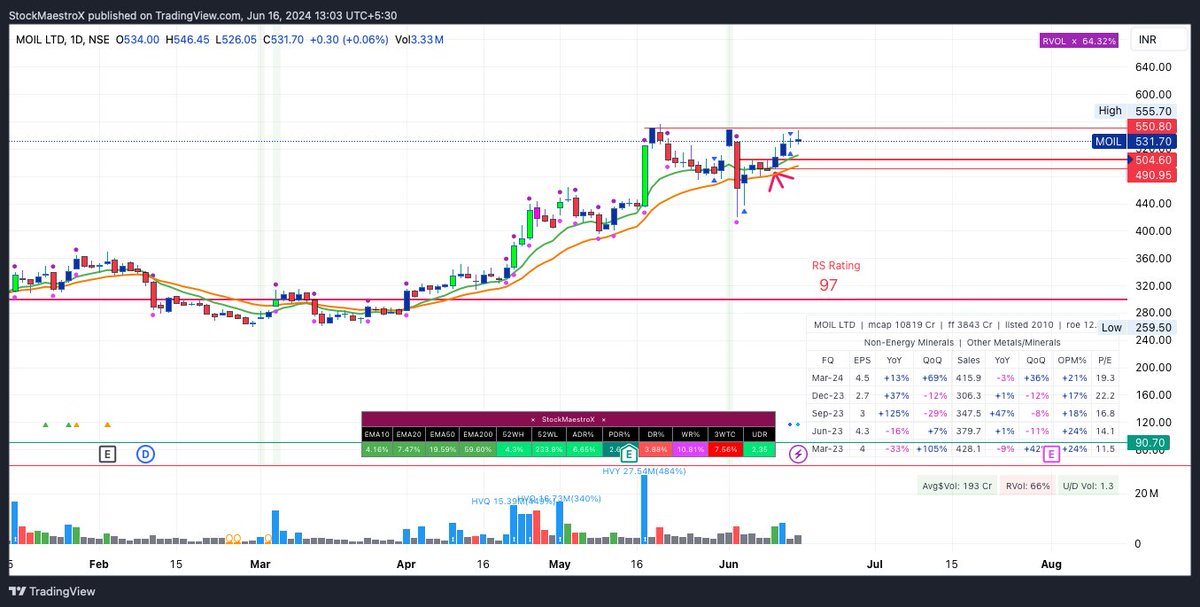Click the purple lightning bolt marker

pos(798,454)
